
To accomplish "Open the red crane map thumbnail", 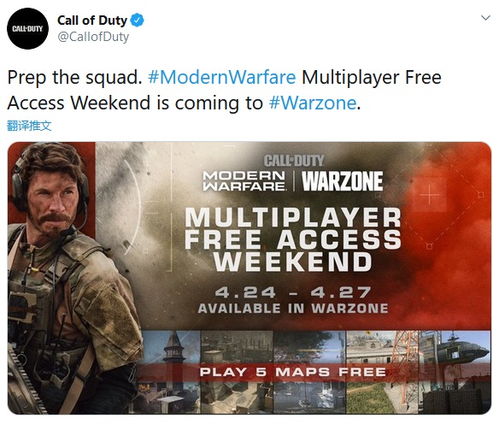I will click(x=383, y=372).
